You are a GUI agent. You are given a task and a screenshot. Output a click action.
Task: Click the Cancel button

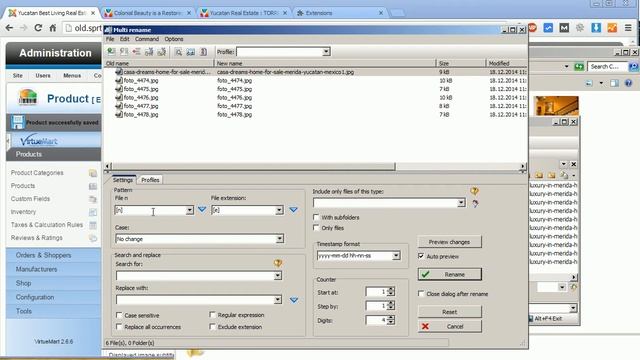(x=449, y=327)
